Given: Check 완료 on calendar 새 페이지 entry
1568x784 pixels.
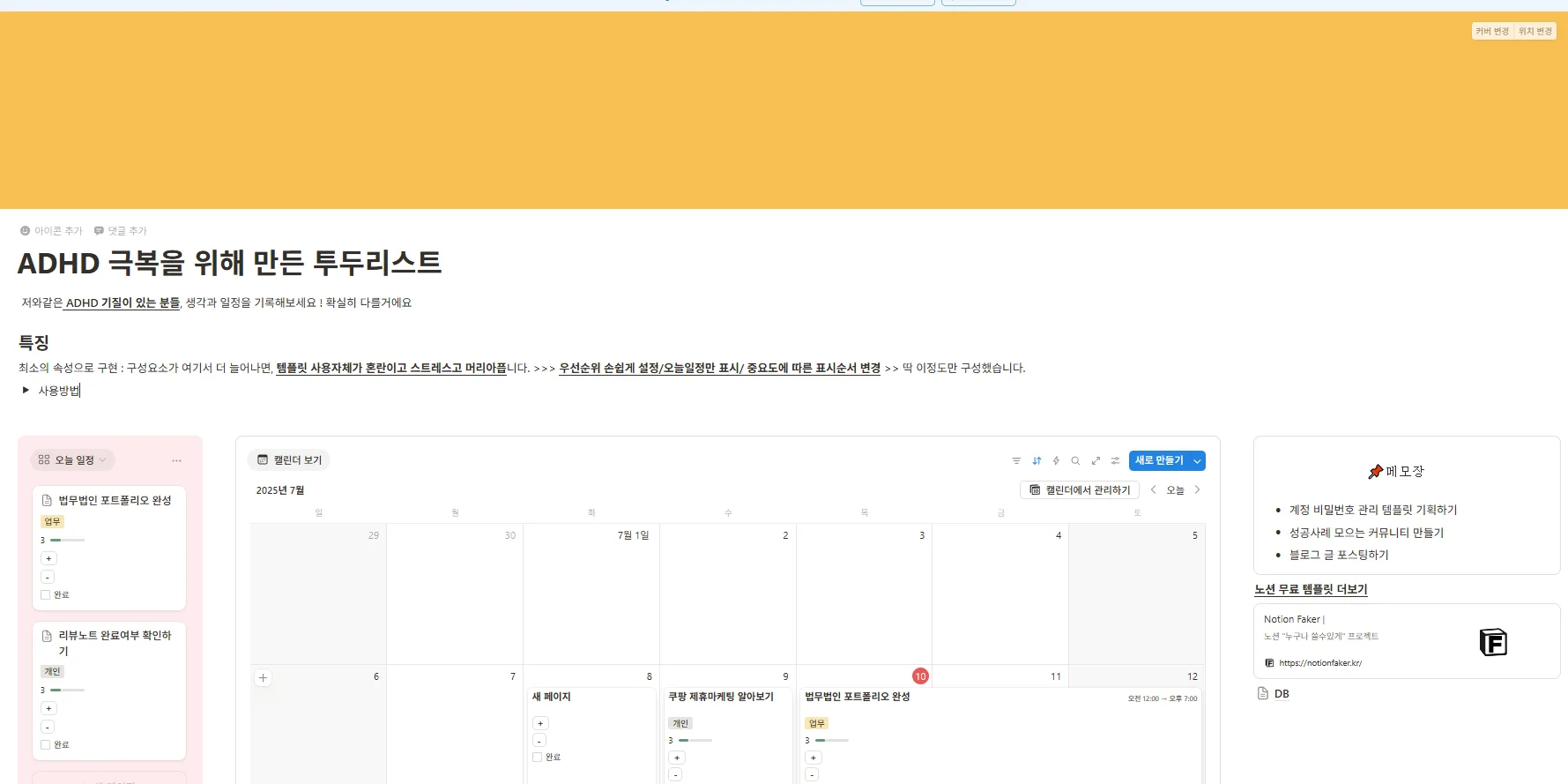Looking at the screenshot, I should point(537,758).
